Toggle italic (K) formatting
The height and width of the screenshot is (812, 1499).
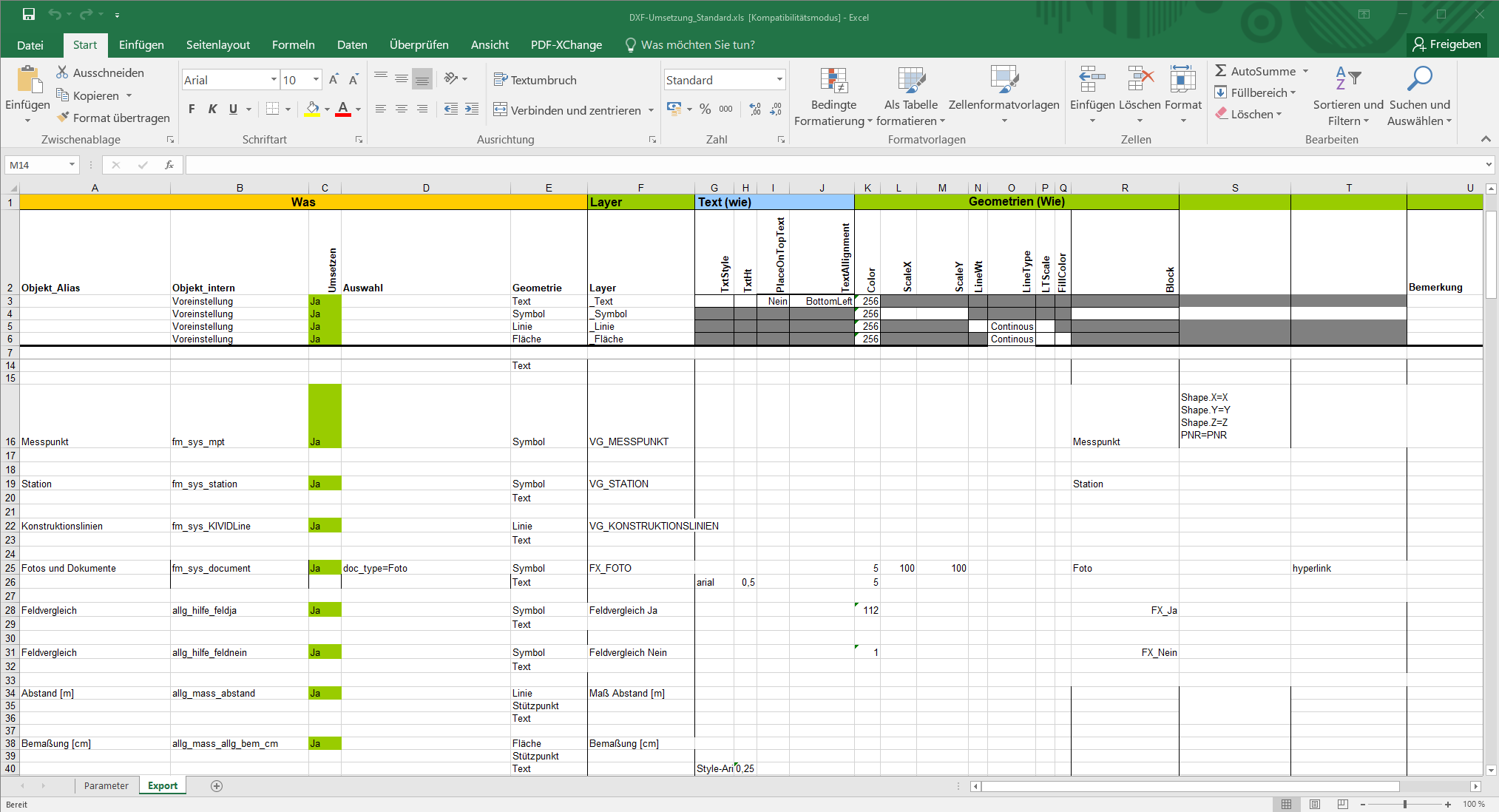(212, 109)
